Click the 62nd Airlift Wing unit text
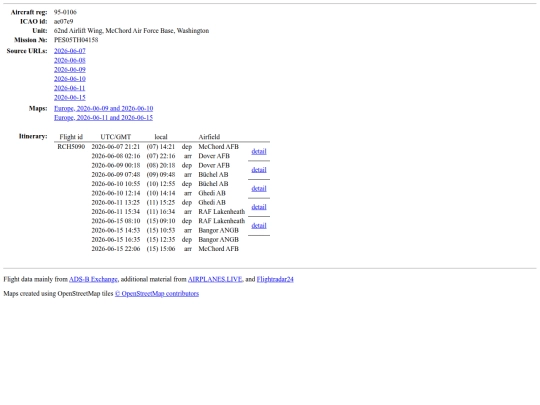Image resolution: width=540 pixels, height=405 pixels. pyautogui.click(x=131, y=31)
